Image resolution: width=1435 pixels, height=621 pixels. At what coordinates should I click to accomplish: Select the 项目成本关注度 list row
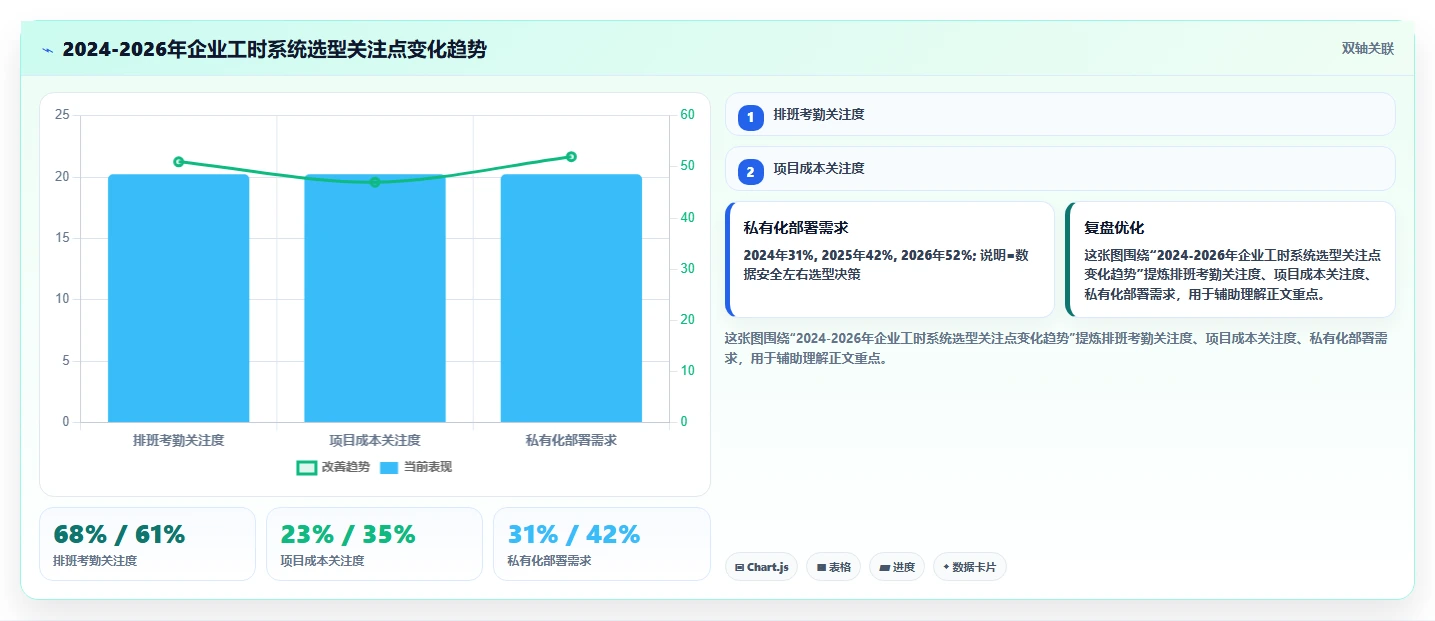pyautogui.click(x=1060, y=168)
